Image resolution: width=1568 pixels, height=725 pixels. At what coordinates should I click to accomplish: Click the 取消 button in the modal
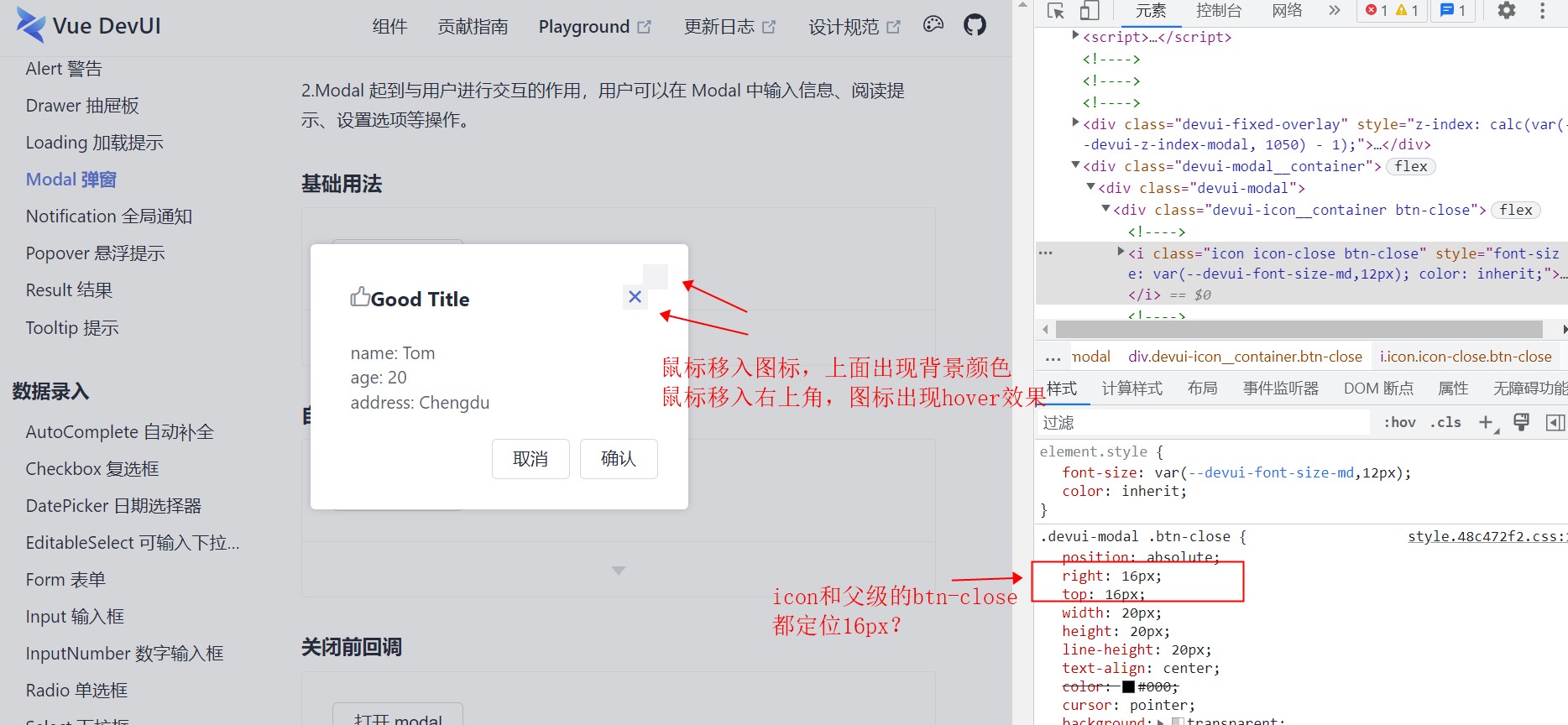531,459
